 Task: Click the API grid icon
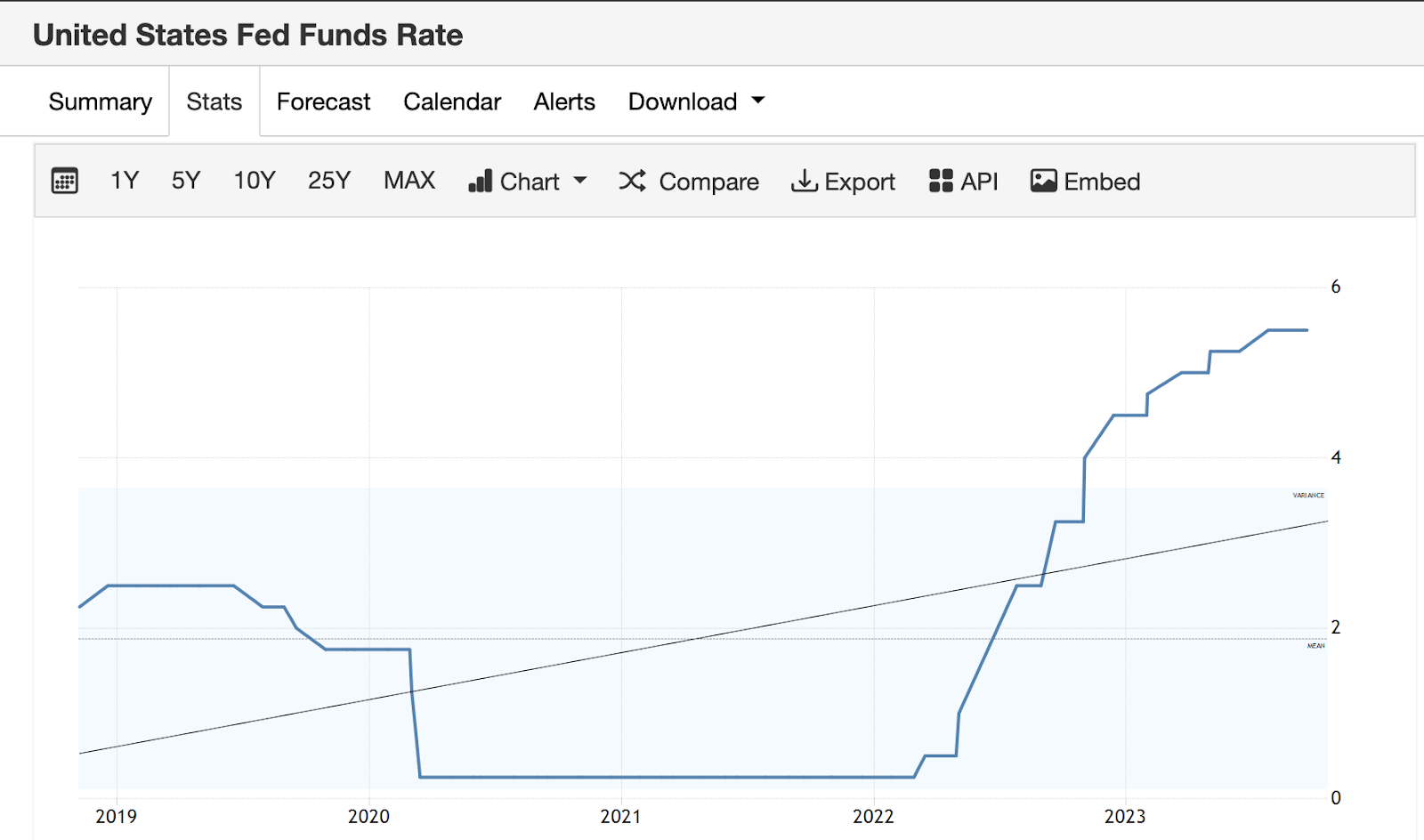(941, 182)
